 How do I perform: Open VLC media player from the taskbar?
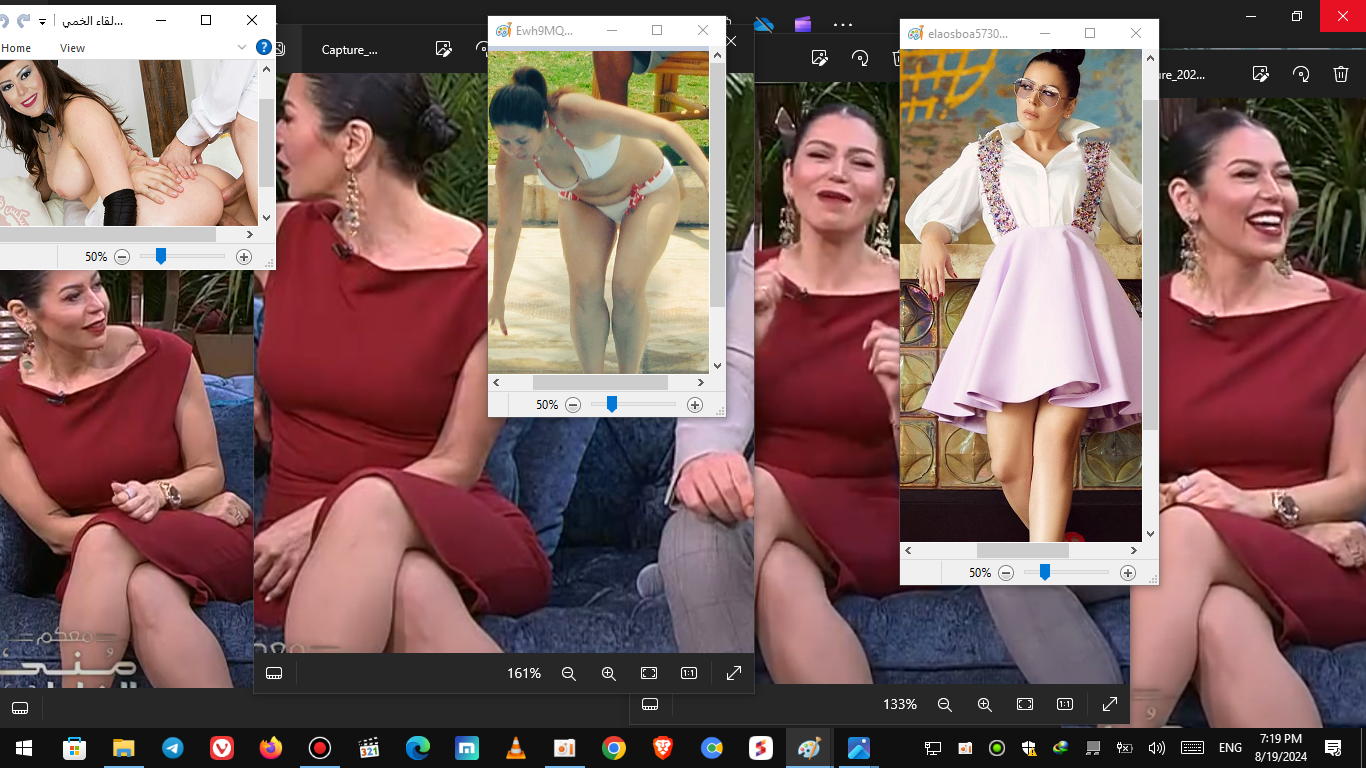point(516,748)
